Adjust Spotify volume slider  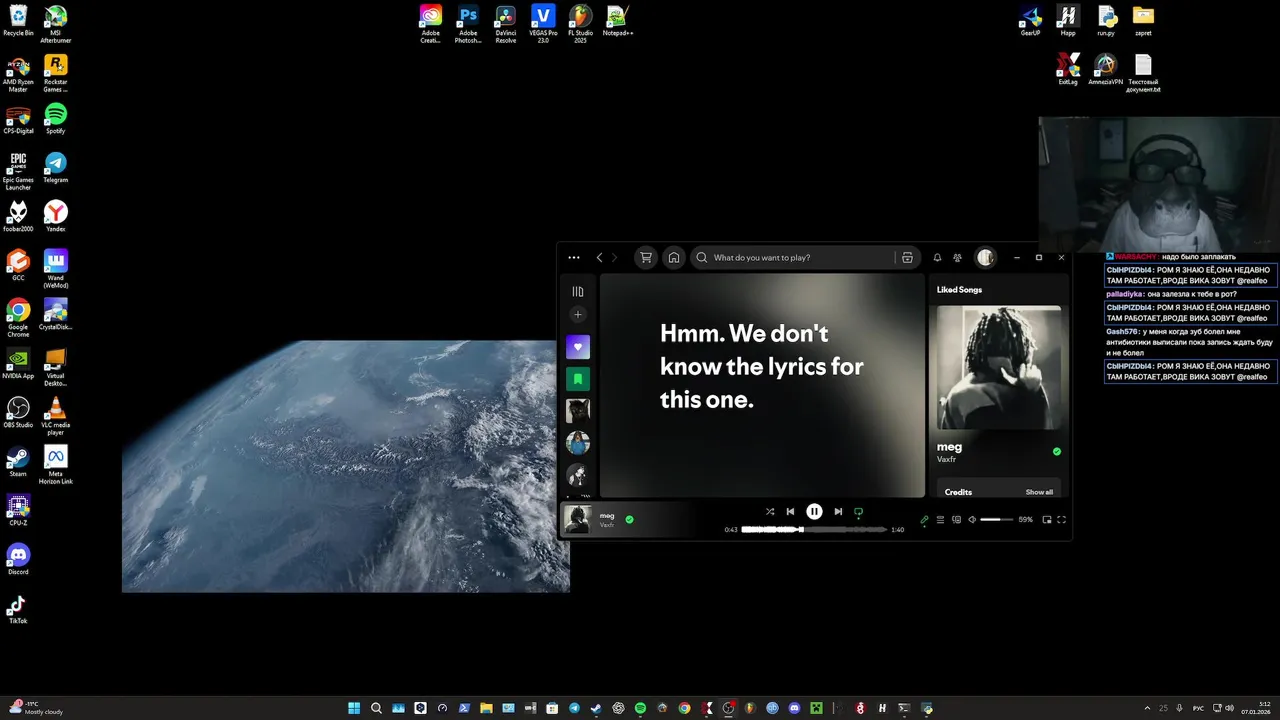click(x=996, y=520)
